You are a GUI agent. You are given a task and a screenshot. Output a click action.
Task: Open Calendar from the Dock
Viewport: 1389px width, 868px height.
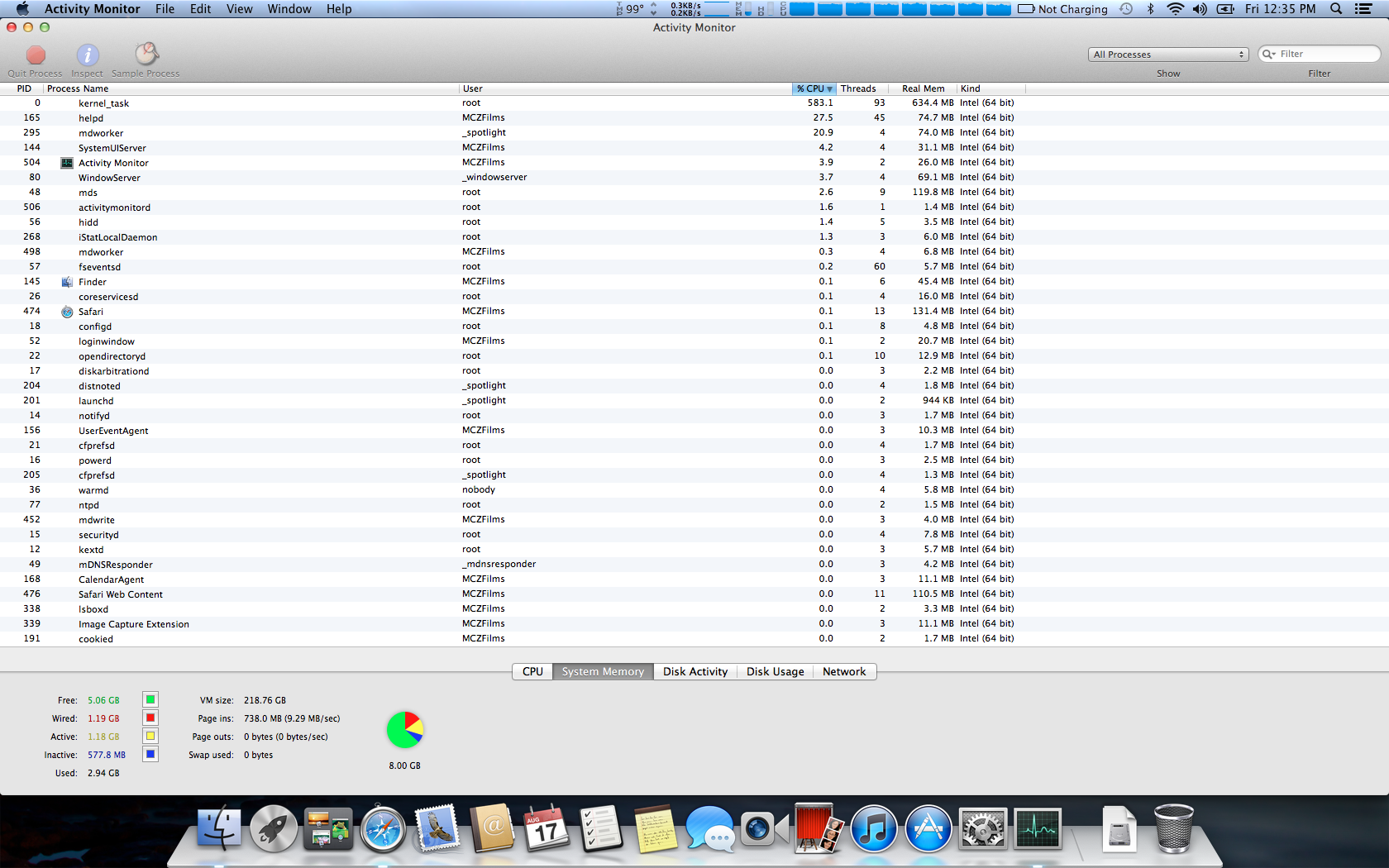tap(547, 829)
